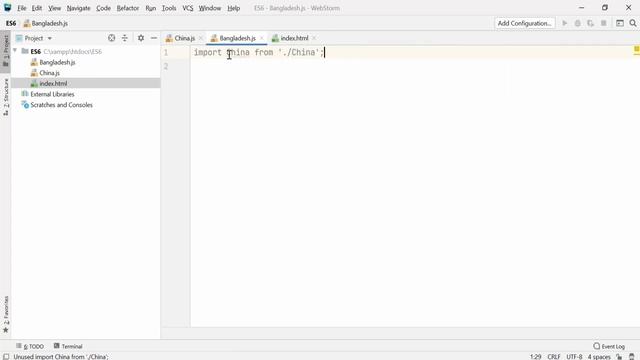This screenshot has height=360, width=640.
Task: Open the Structure side tool window
Action: pyautogui.click(x=6, y=97)
